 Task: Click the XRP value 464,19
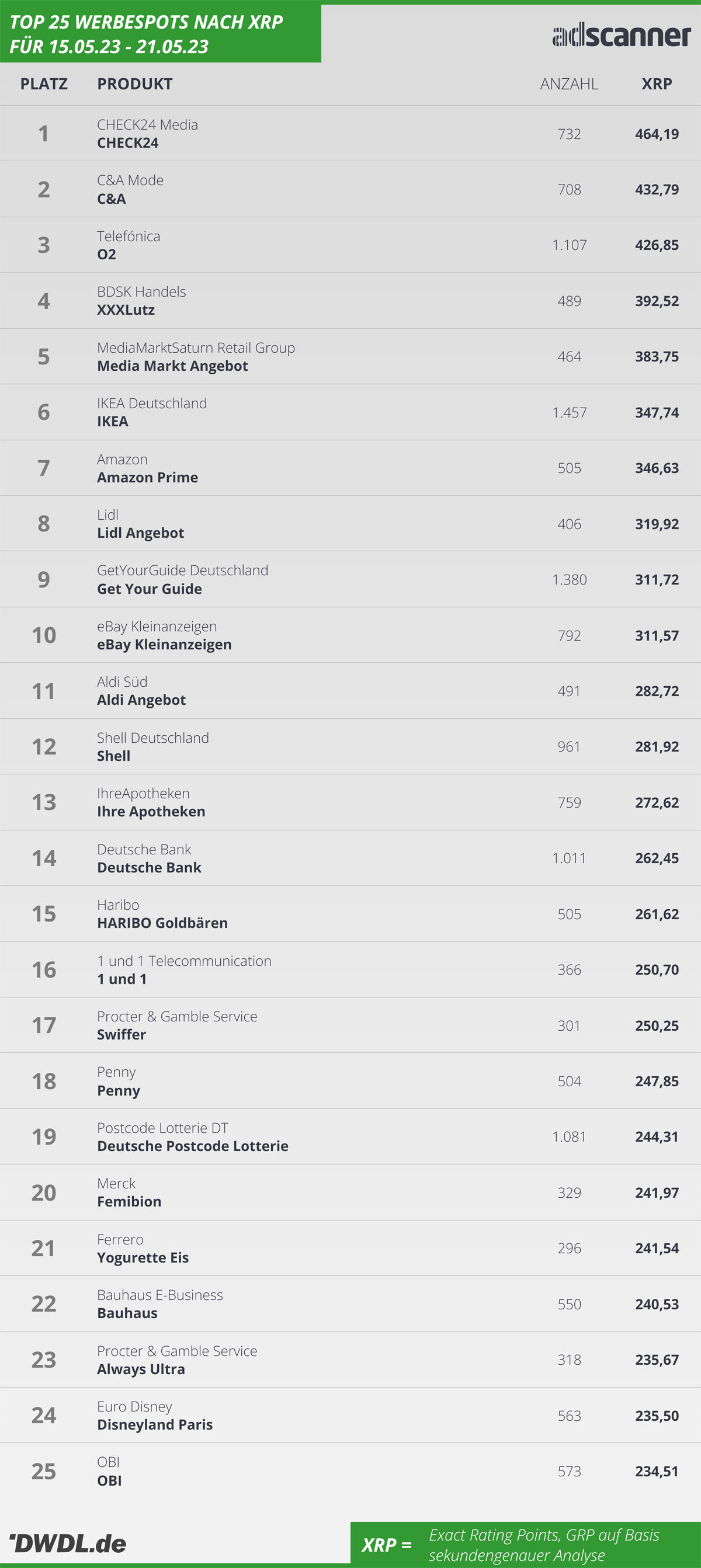tap(657, 134)
